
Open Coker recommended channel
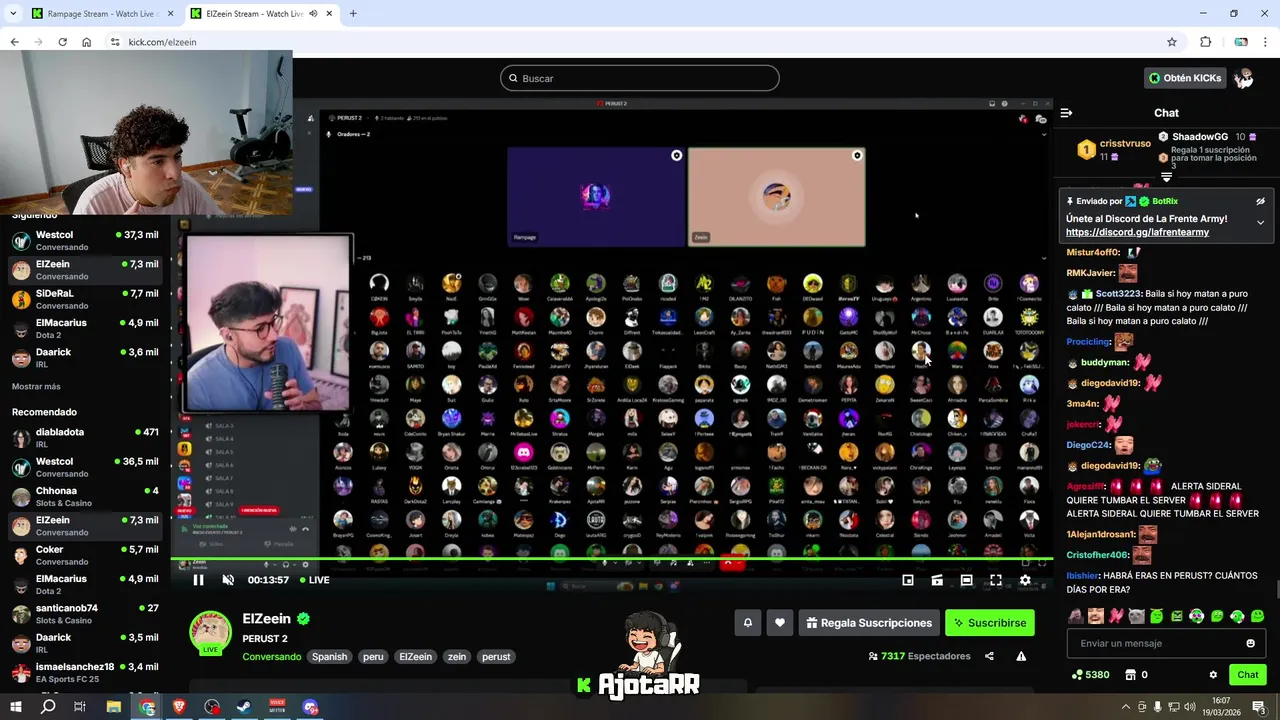(85, 555)
